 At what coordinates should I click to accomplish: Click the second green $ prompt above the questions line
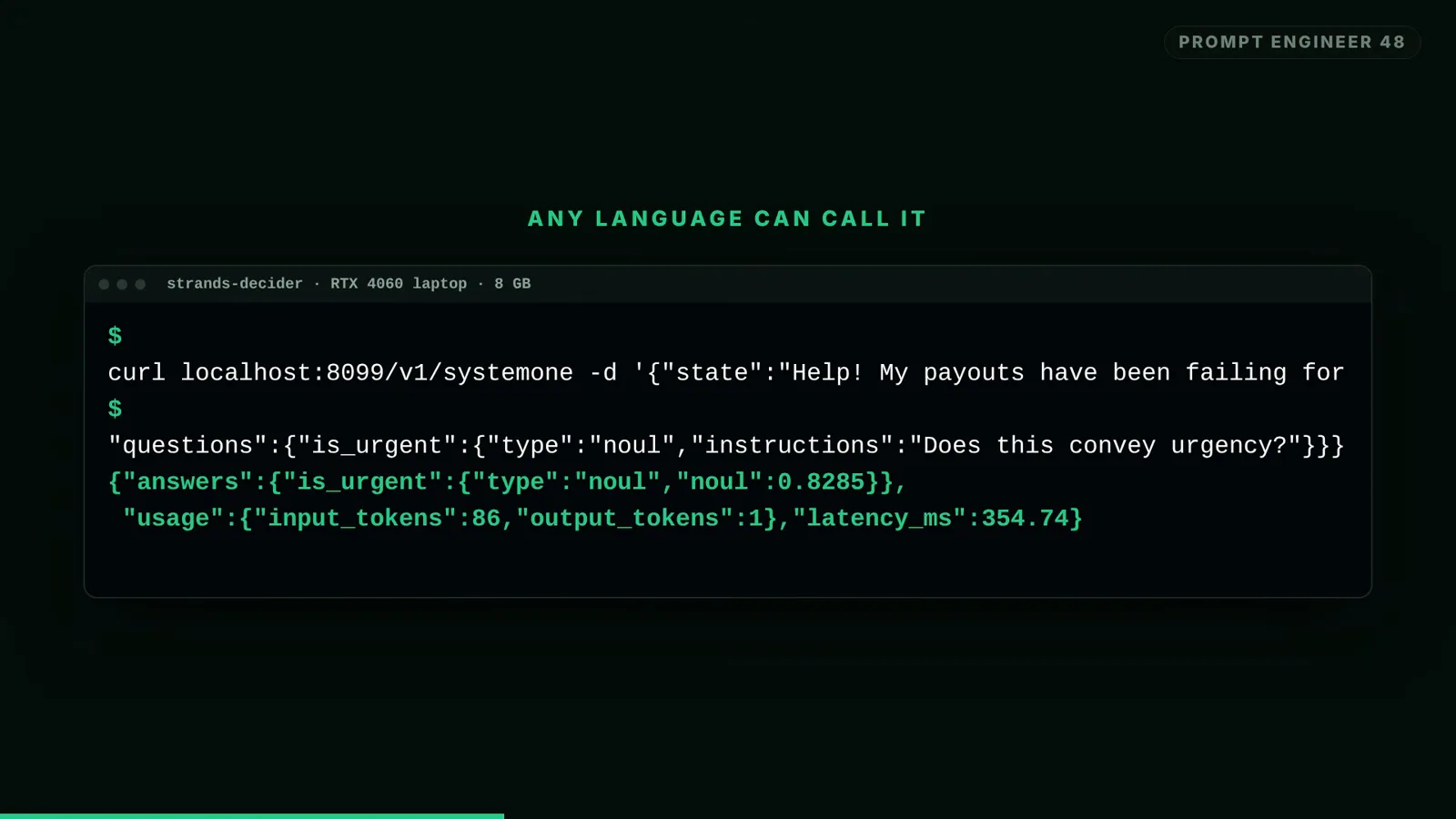(x=115, y=409)
